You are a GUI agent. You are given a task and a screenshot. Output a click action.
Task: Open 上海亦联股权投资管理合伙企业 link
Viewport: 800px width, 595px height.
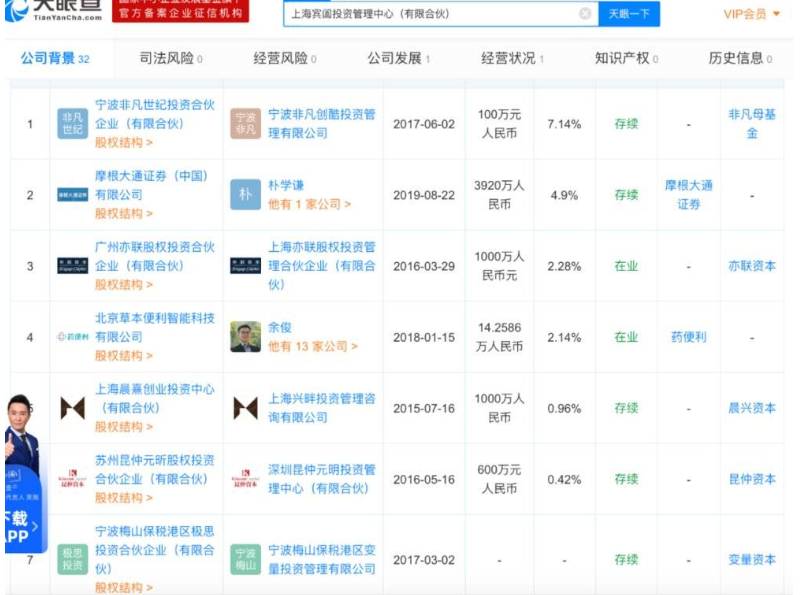click(x=322, y=266)
